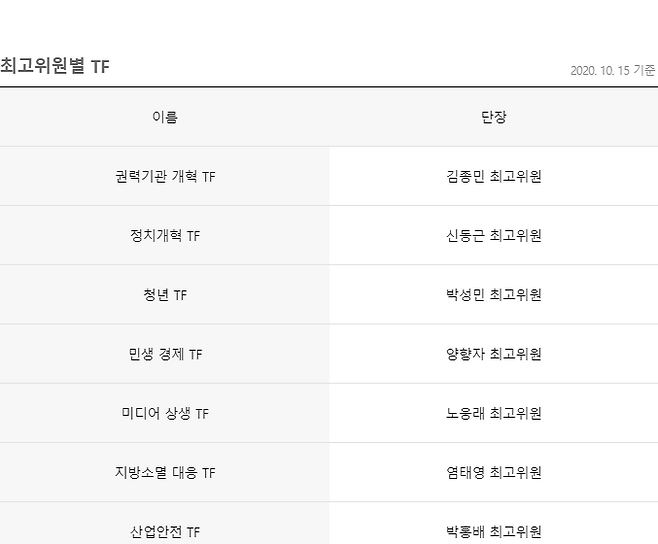Viewport: 658px width, 544px height.
Task: Click the 지방소멸 대응 TF name cell
Action: [165, 472]
